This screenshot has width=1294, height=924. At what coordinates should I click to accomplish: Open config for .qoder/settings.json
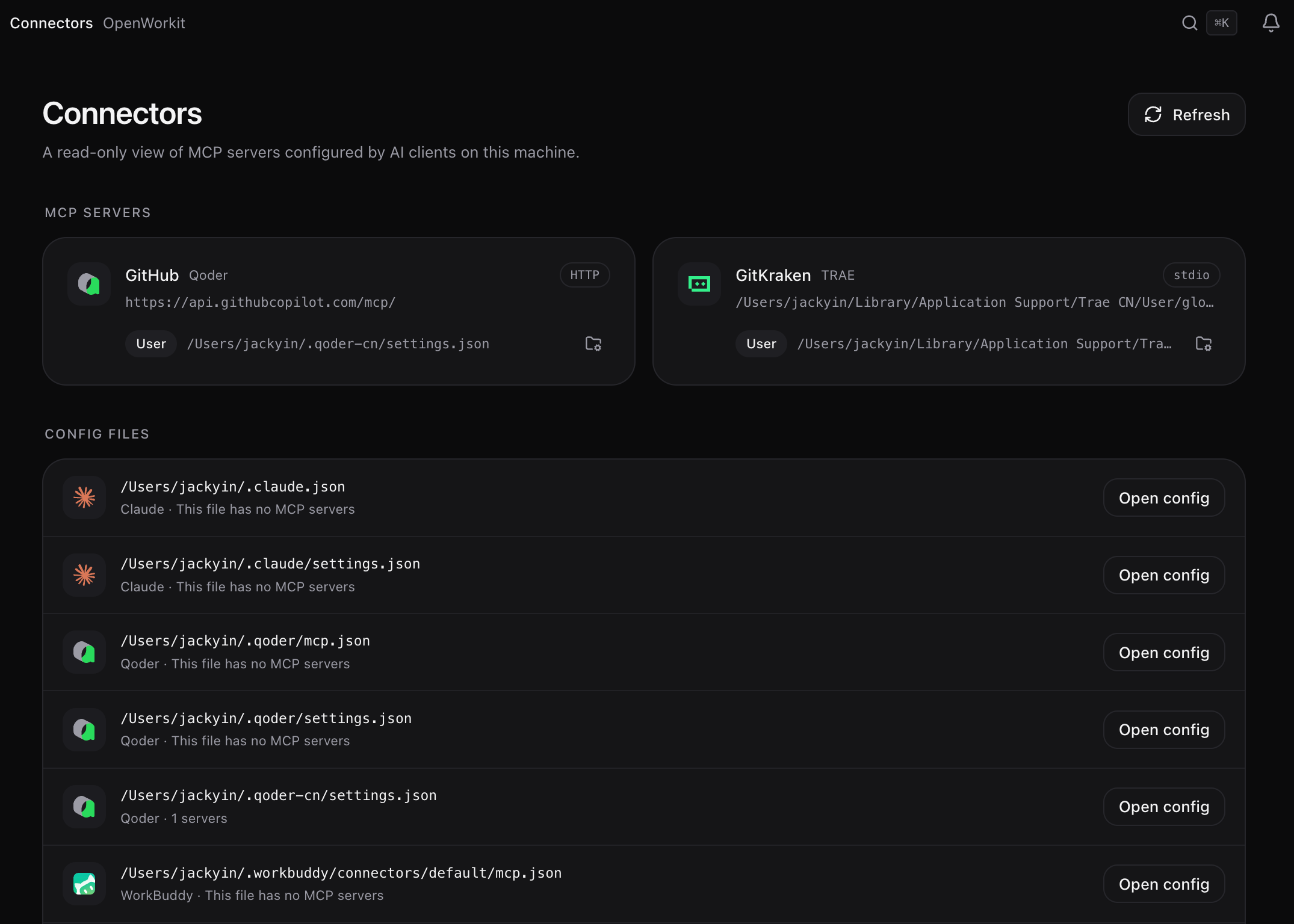1164,730
